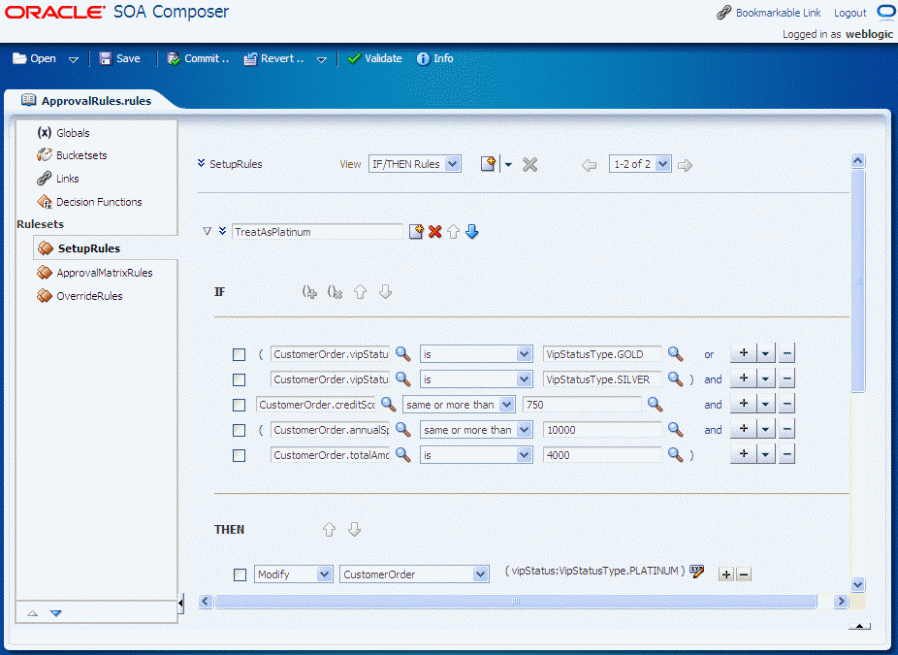The width and height of the screenshot is (898, 655).
Task: Toggle TreatAsPlatinum advanced settings chevron
Action: click(x=222, y=231)
